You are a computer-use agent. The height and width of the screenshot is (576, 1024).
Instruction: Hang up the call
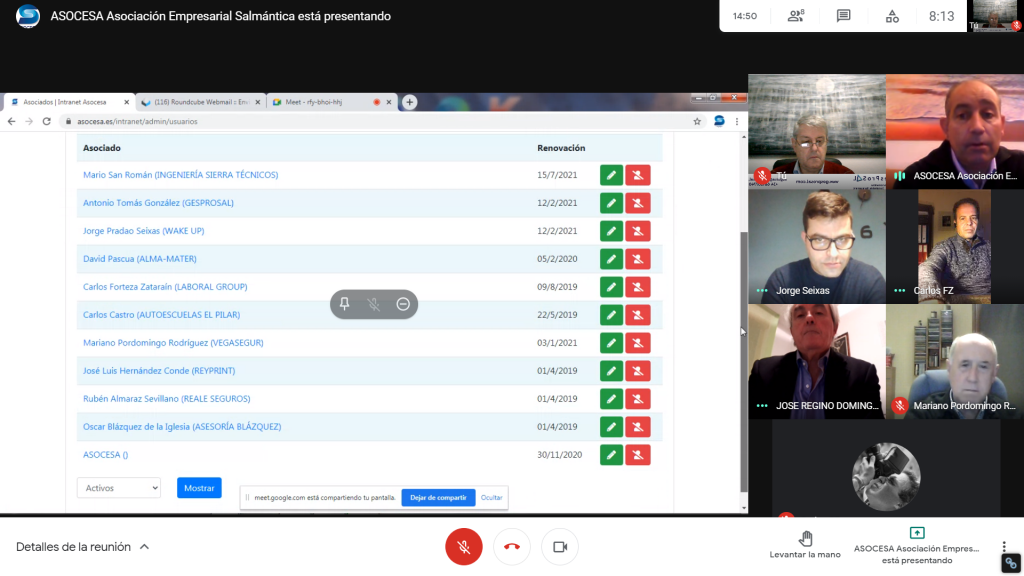512,547
